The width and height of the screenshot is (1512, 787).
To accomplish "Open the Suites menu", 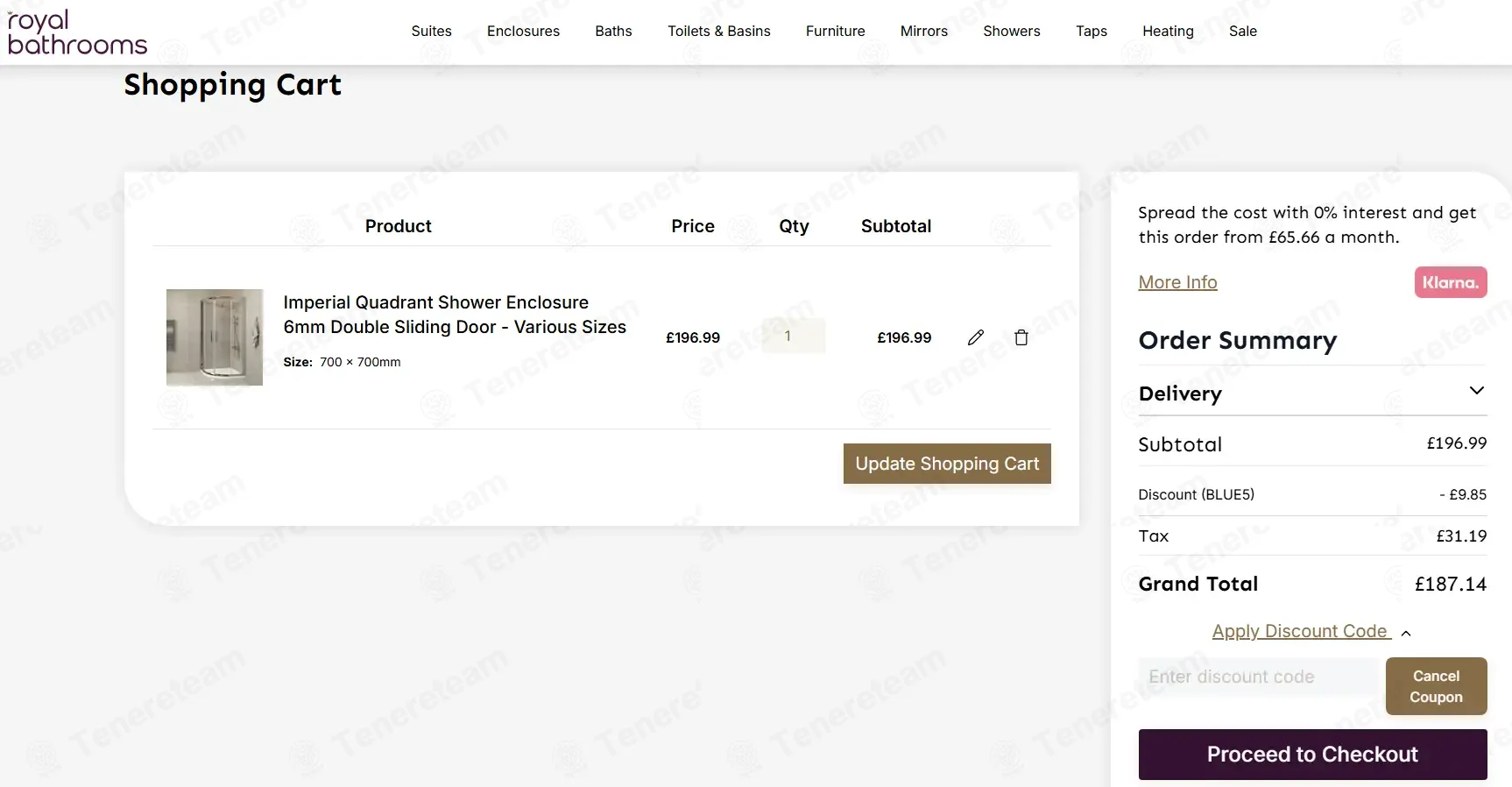I will point(432,32).
